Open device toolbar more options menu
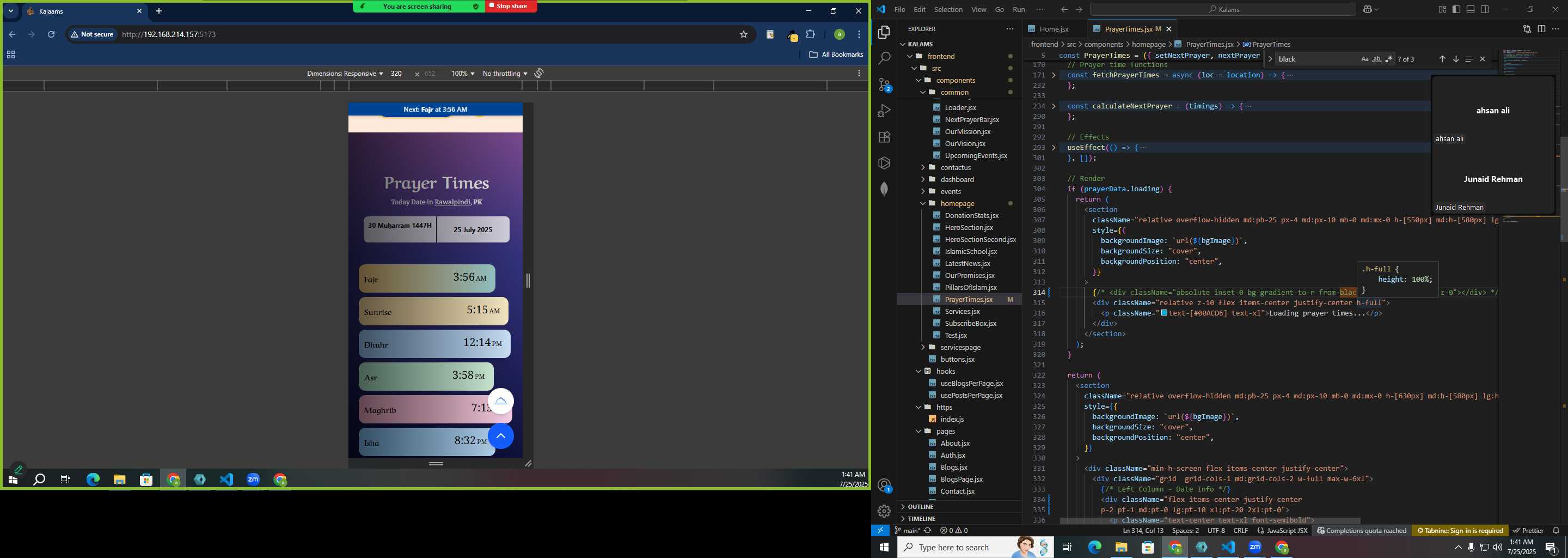1568x558 pixels. [x=859, y=73]
